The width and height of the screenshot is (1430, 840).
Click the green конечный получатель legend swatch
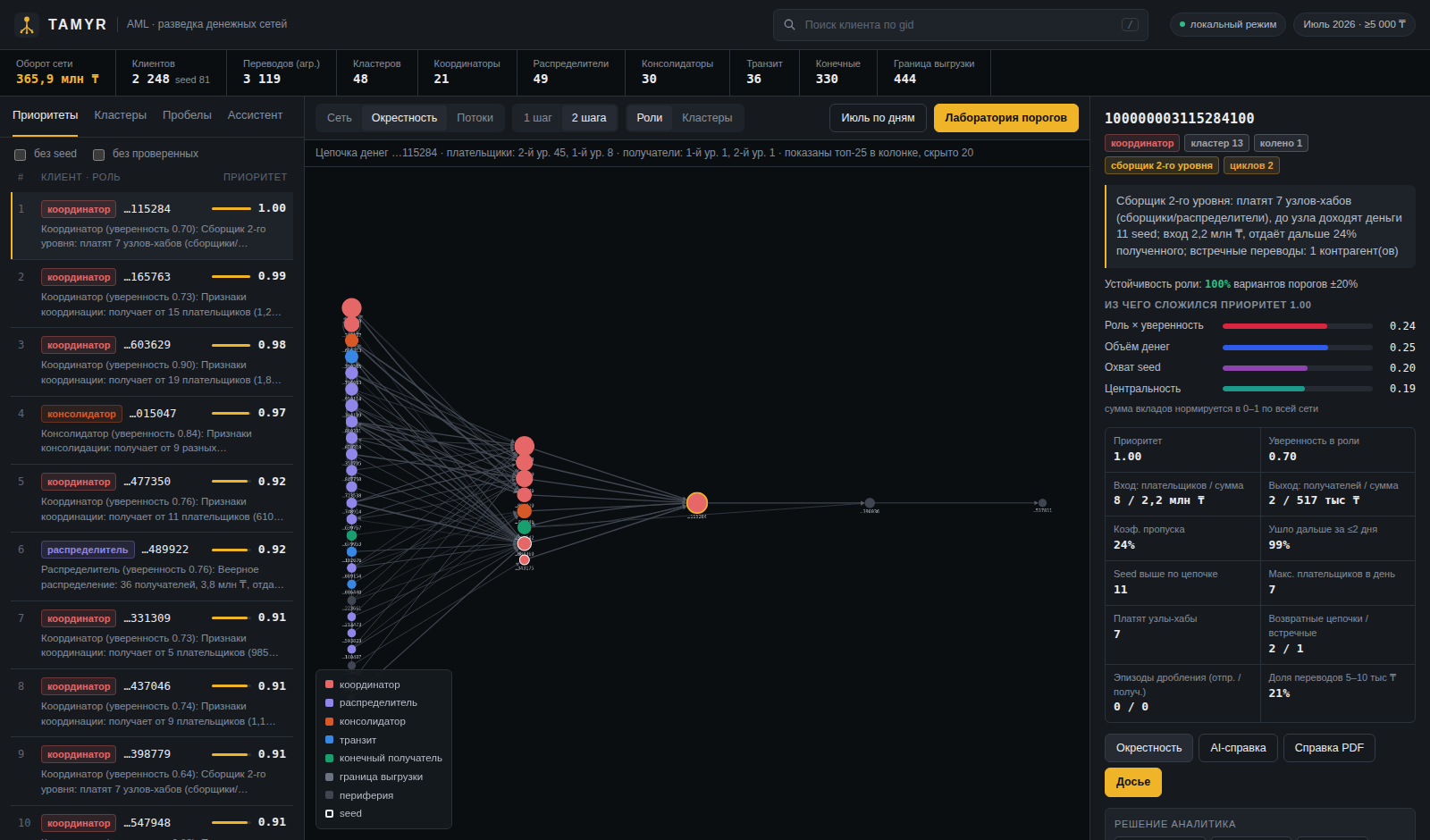[329, 758]
